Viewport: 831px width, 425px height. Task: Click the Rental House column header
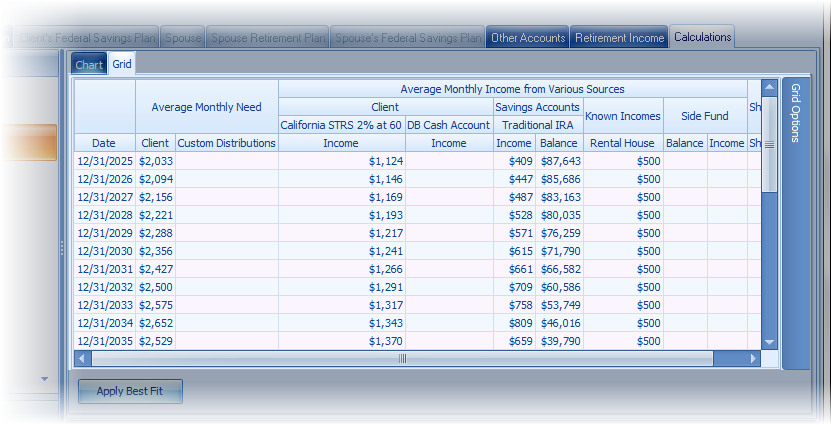point(622,143)
